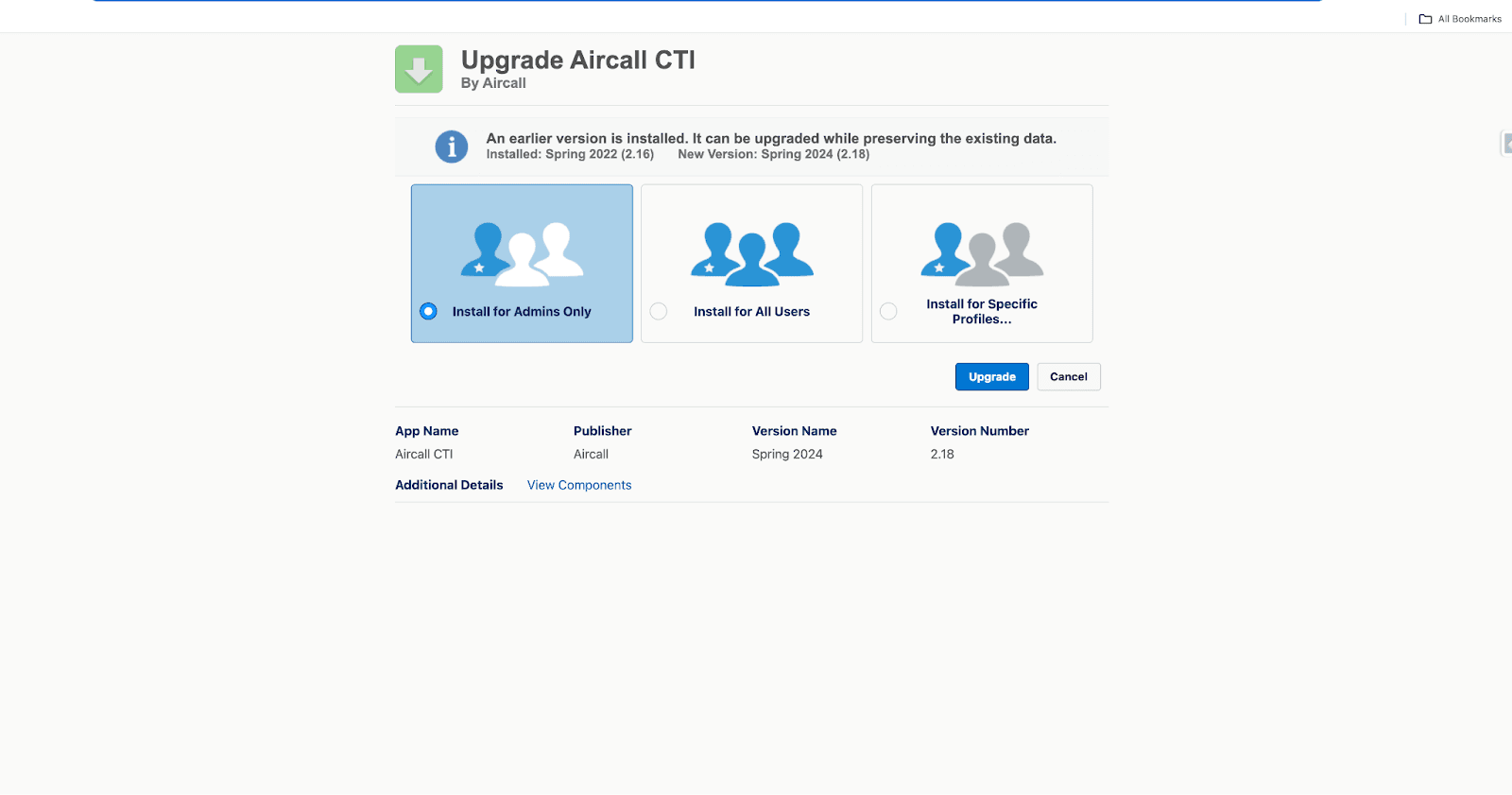Click the green download package icon

tap(419, 69)
